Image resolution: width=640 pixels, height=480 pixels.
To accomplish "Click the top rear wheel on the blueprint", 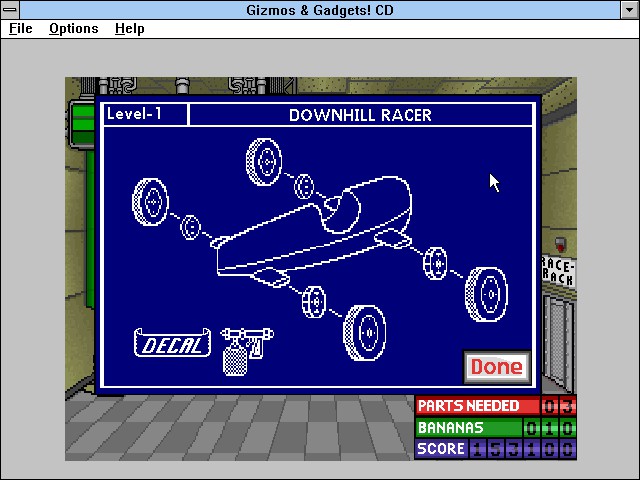I will (264, 162).
